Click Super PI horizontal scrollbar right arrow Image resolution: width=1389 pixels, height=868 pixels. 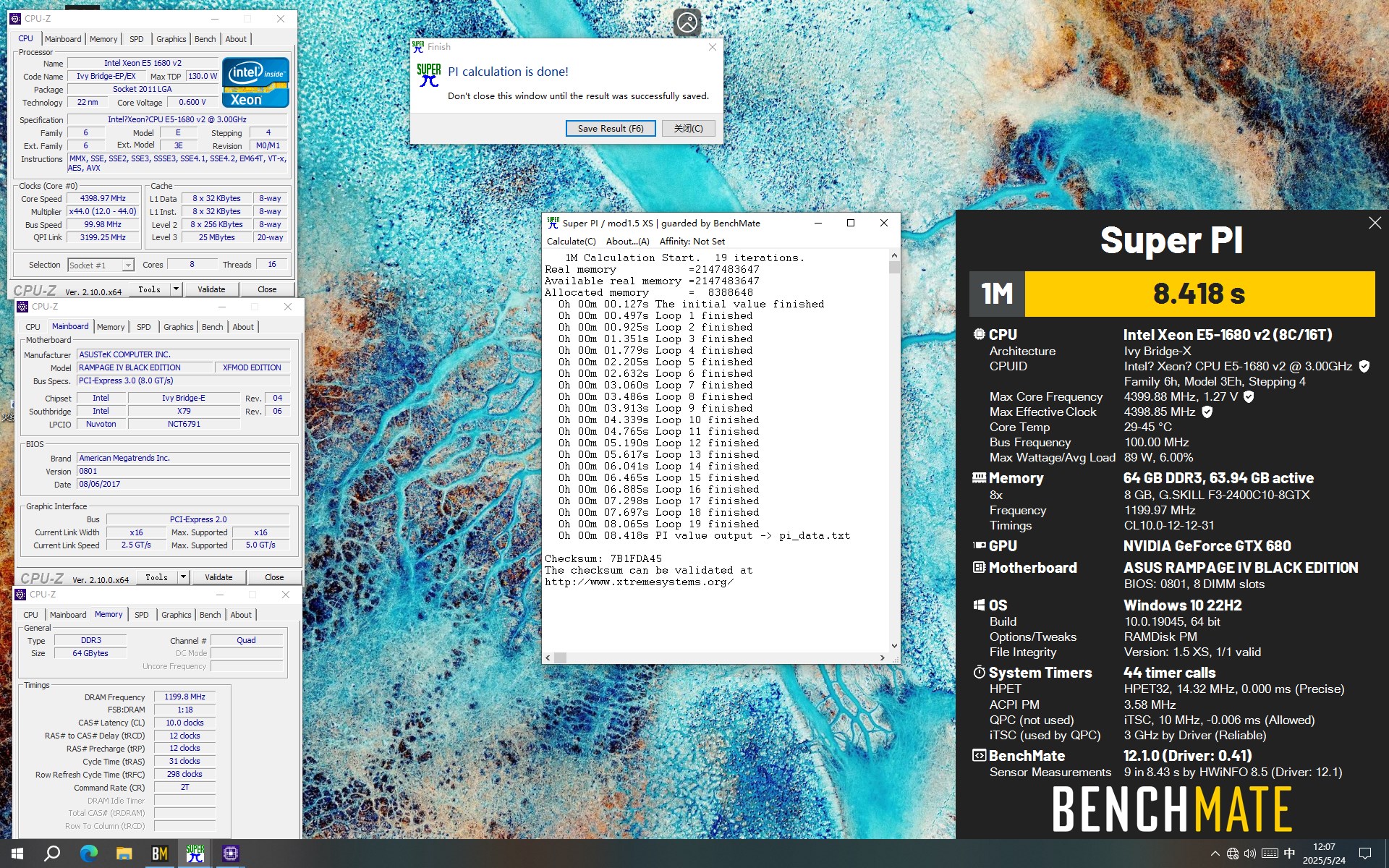point(882,658)
